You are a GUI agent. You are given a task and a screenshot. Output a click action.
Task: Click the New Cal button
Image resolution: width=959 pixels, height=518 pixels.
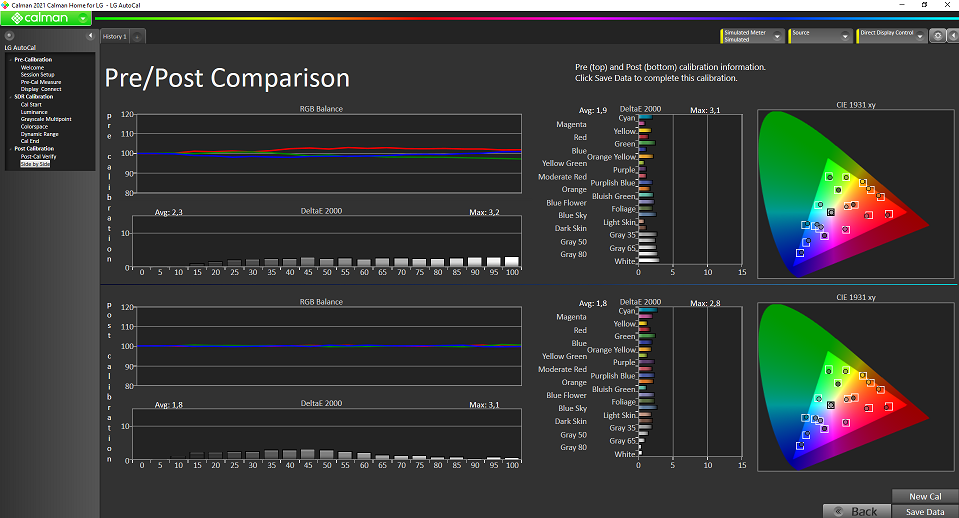coord(924,496)
